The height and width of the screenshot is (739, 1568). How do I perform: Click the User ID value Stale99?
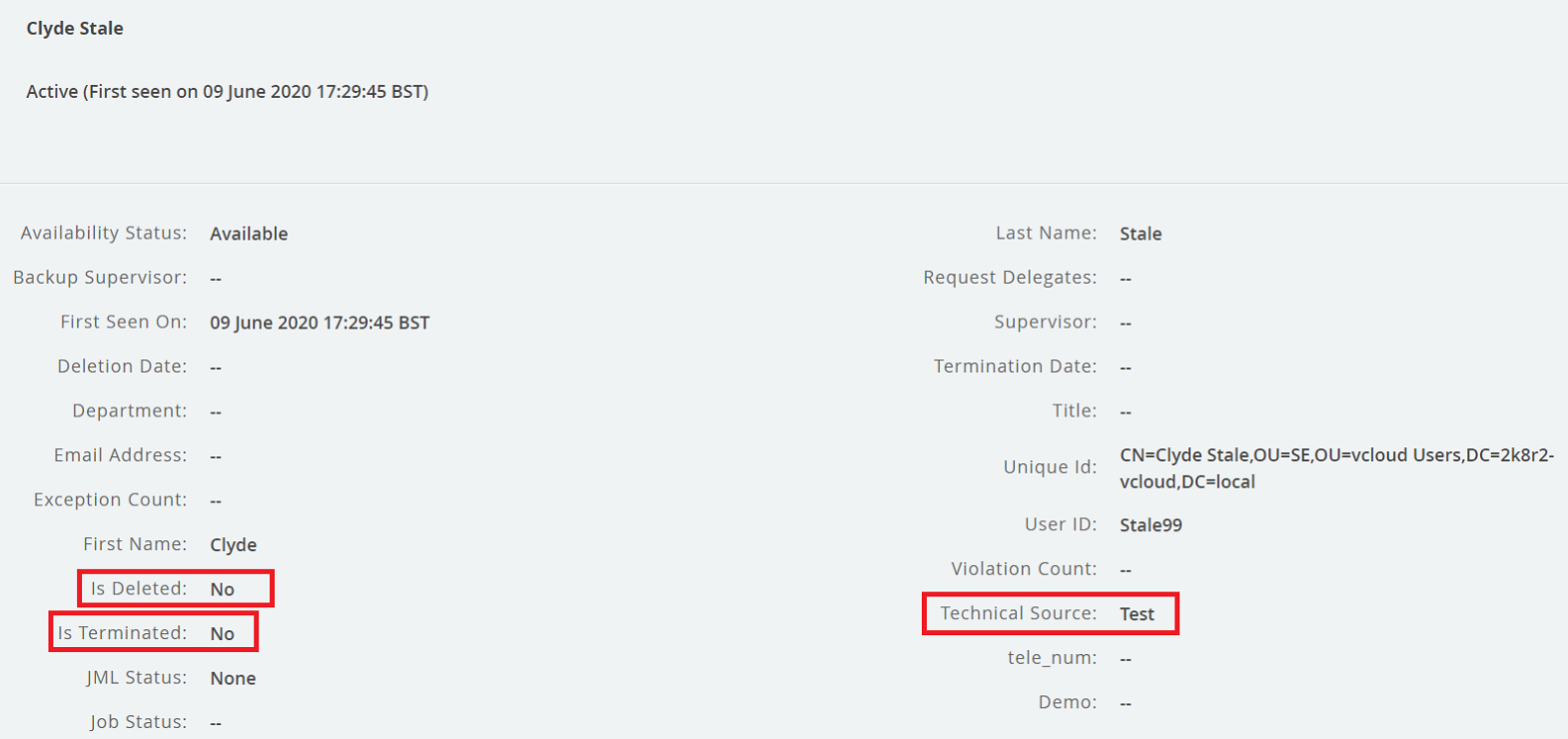[1151, 525]
